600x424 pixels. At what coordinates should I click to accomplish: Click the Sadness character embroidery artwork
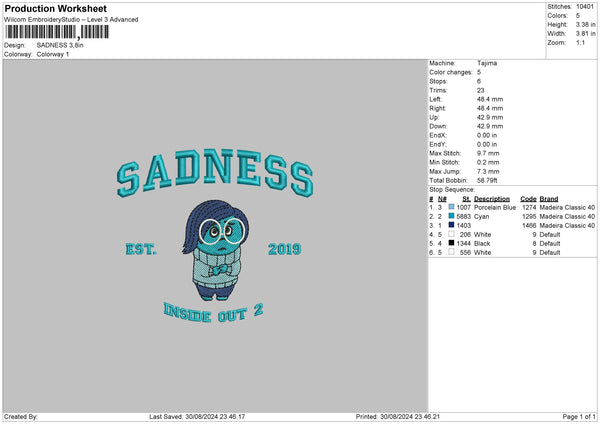pyautogui.click(x=215, y=250)
